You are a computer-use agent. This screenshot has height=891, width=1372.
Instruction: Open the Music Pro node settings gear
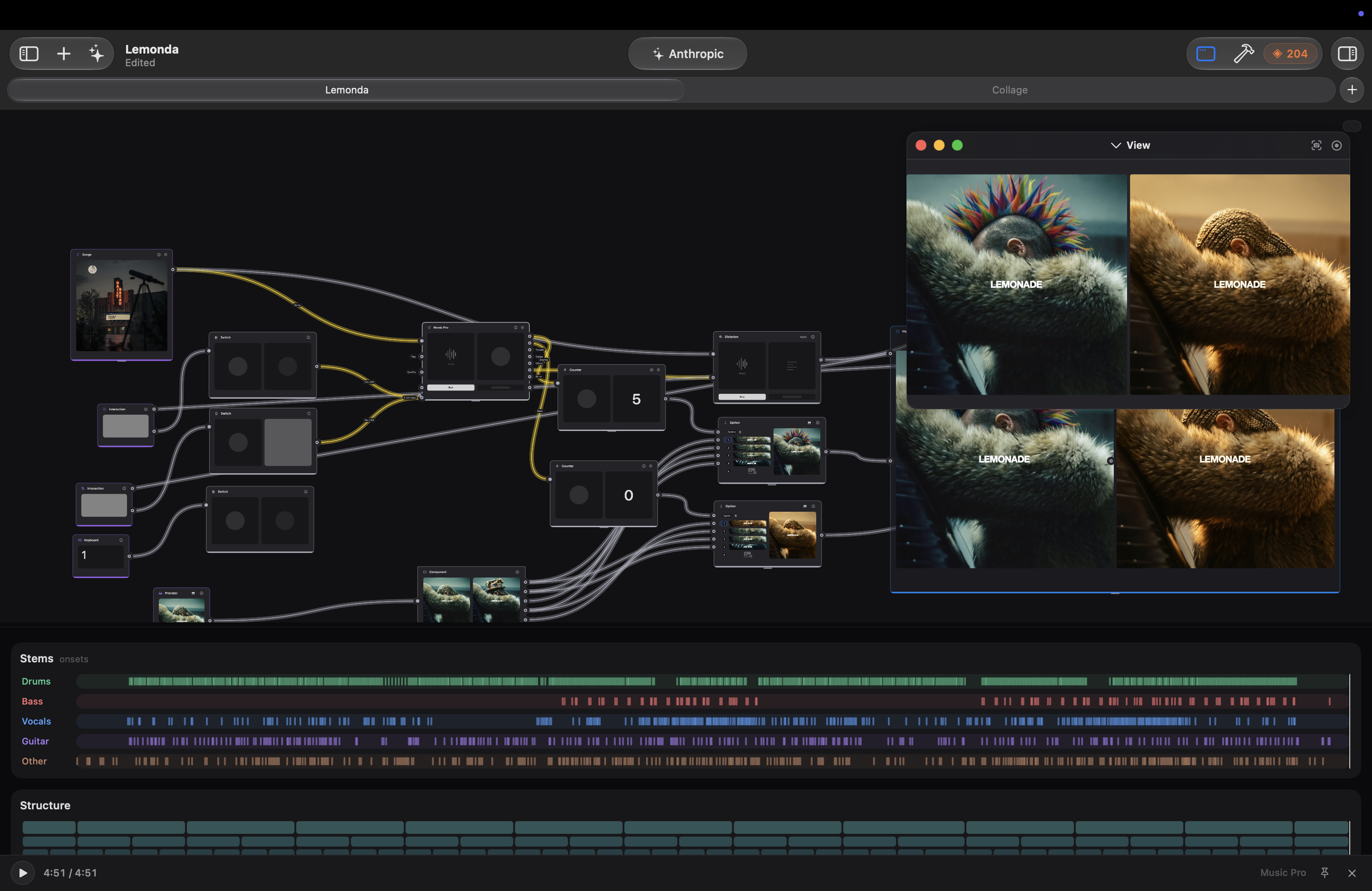point(523,328)
